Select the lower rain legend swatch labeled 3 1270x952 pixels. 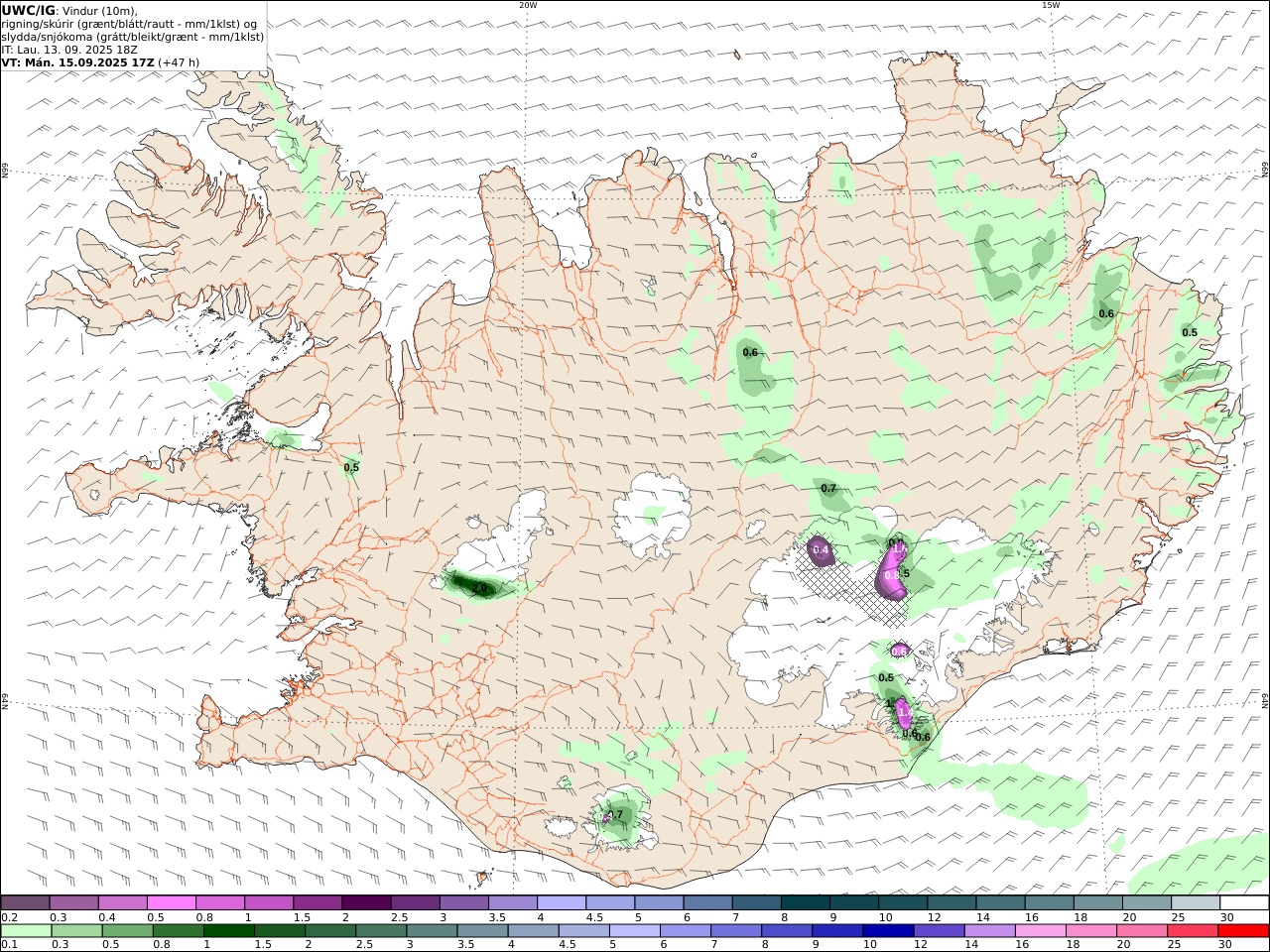pyautogui.click(x=432, y=931)
